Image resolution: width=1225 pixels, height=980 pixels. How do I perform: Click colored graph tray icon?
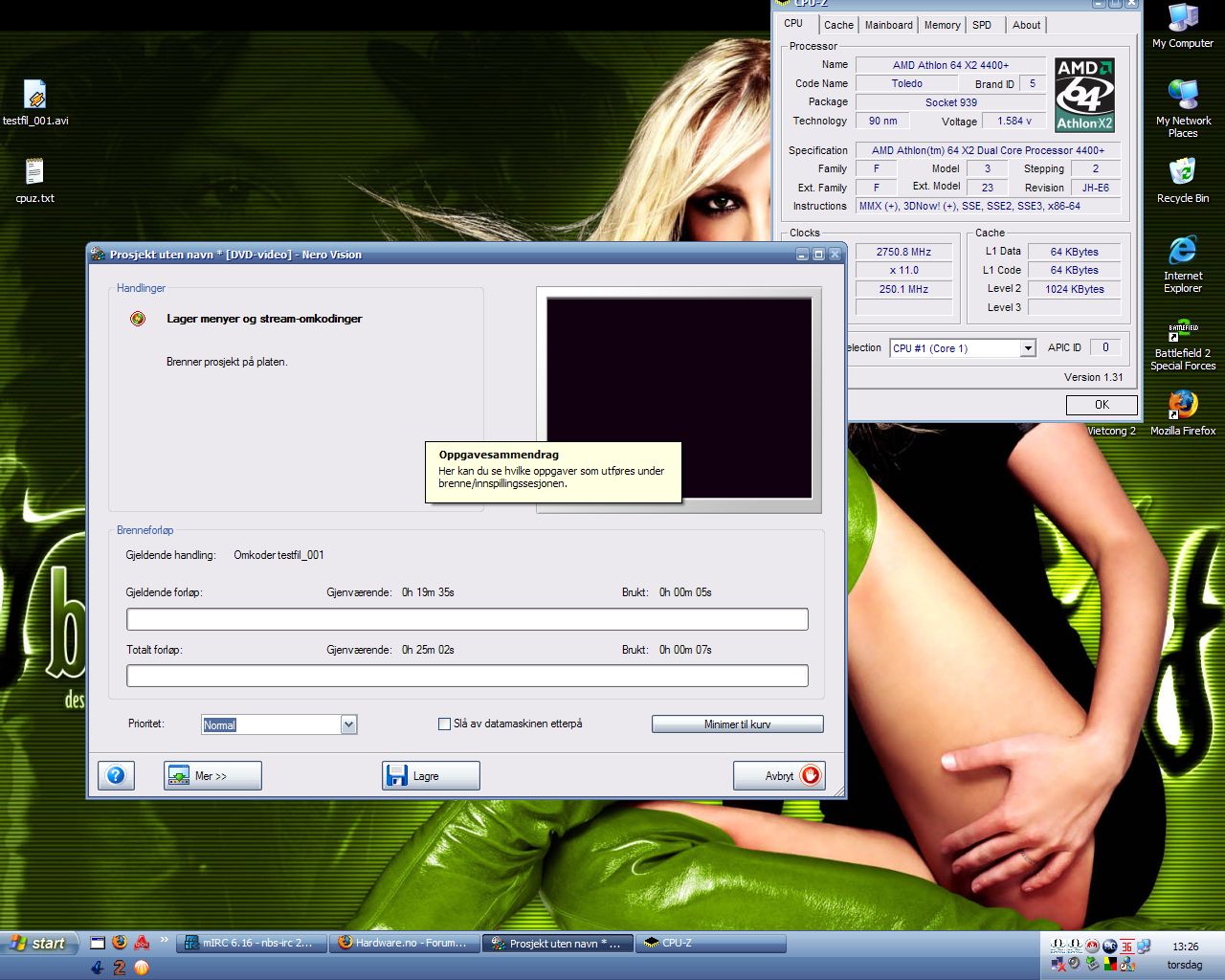1110,964
